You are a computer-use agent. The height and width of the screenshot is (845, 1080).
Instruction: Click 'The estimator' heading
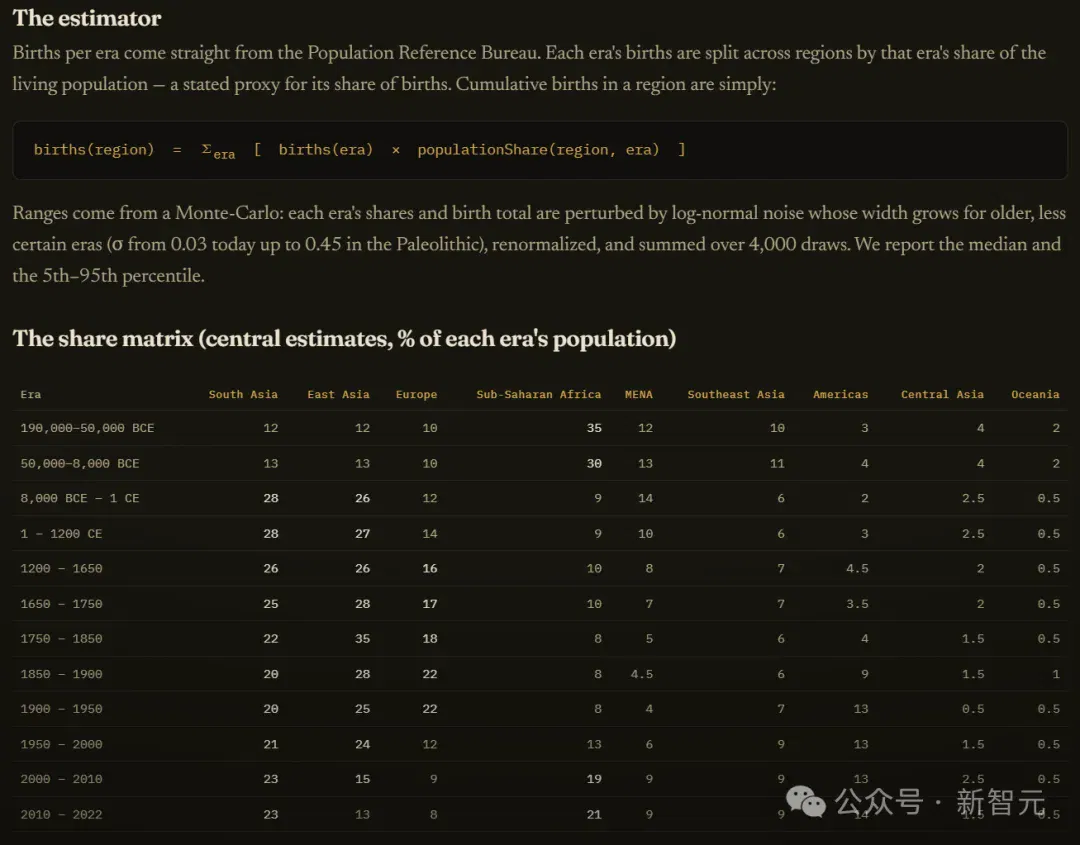point(87,18)
